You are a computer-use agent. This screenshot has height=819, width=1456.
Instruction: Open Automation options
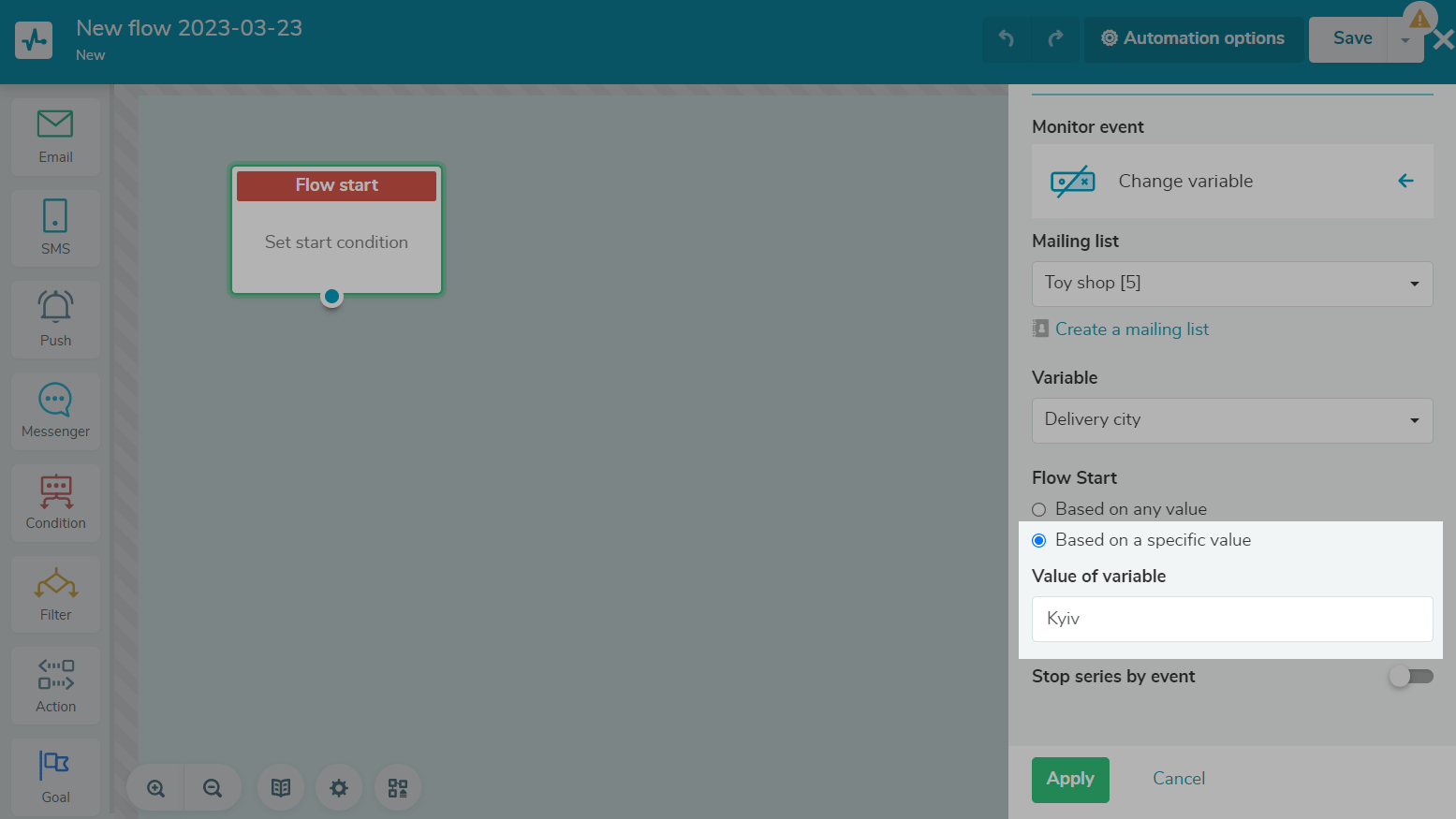pos(1193,38)
